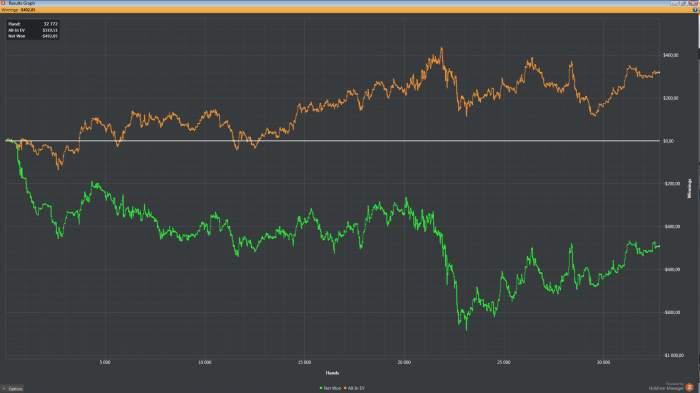
Task: Click the $200.00 y-axis label
Action: (671, 98)
